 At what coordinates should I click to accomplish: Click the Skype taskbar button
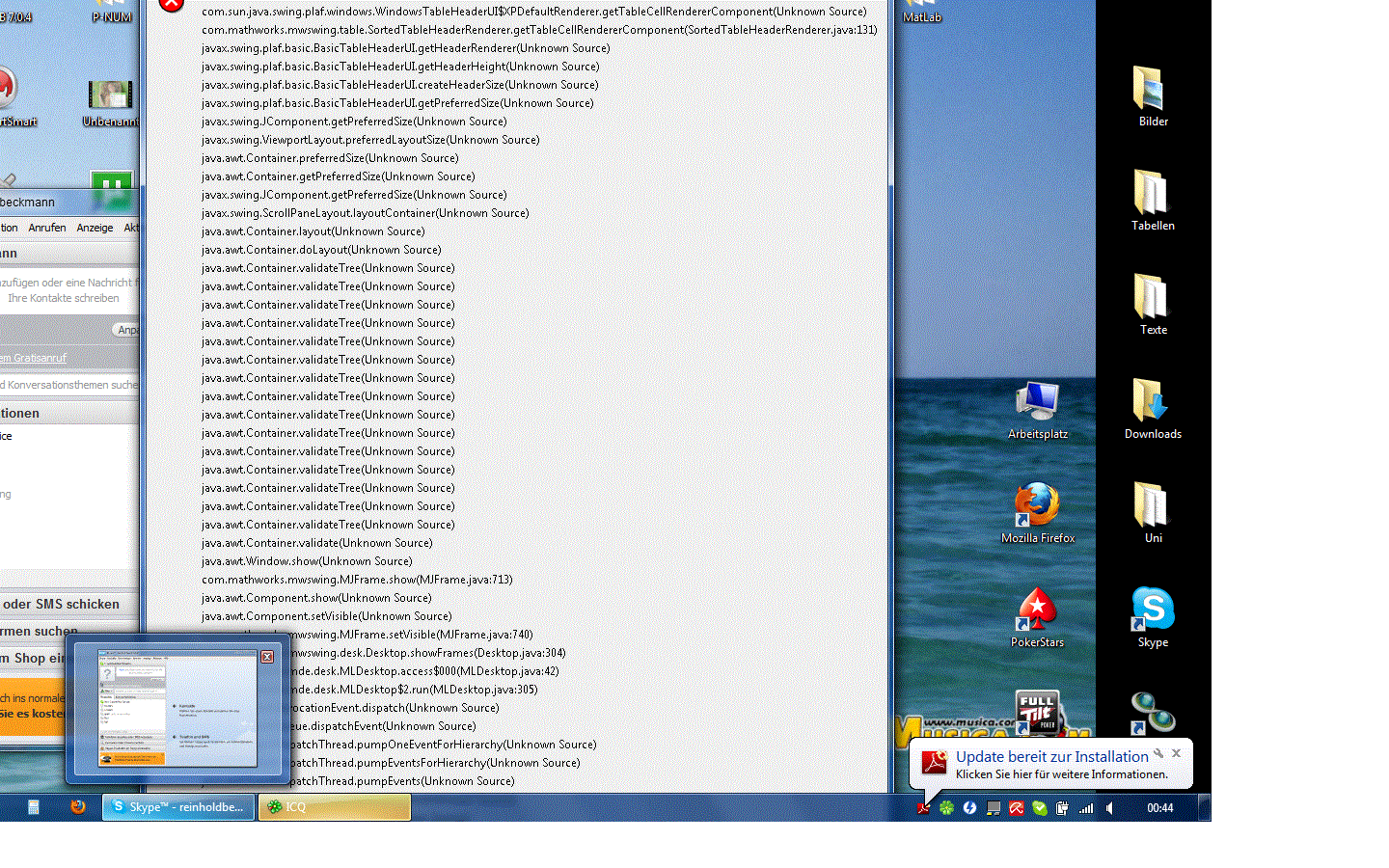click(x=179, y=807)
